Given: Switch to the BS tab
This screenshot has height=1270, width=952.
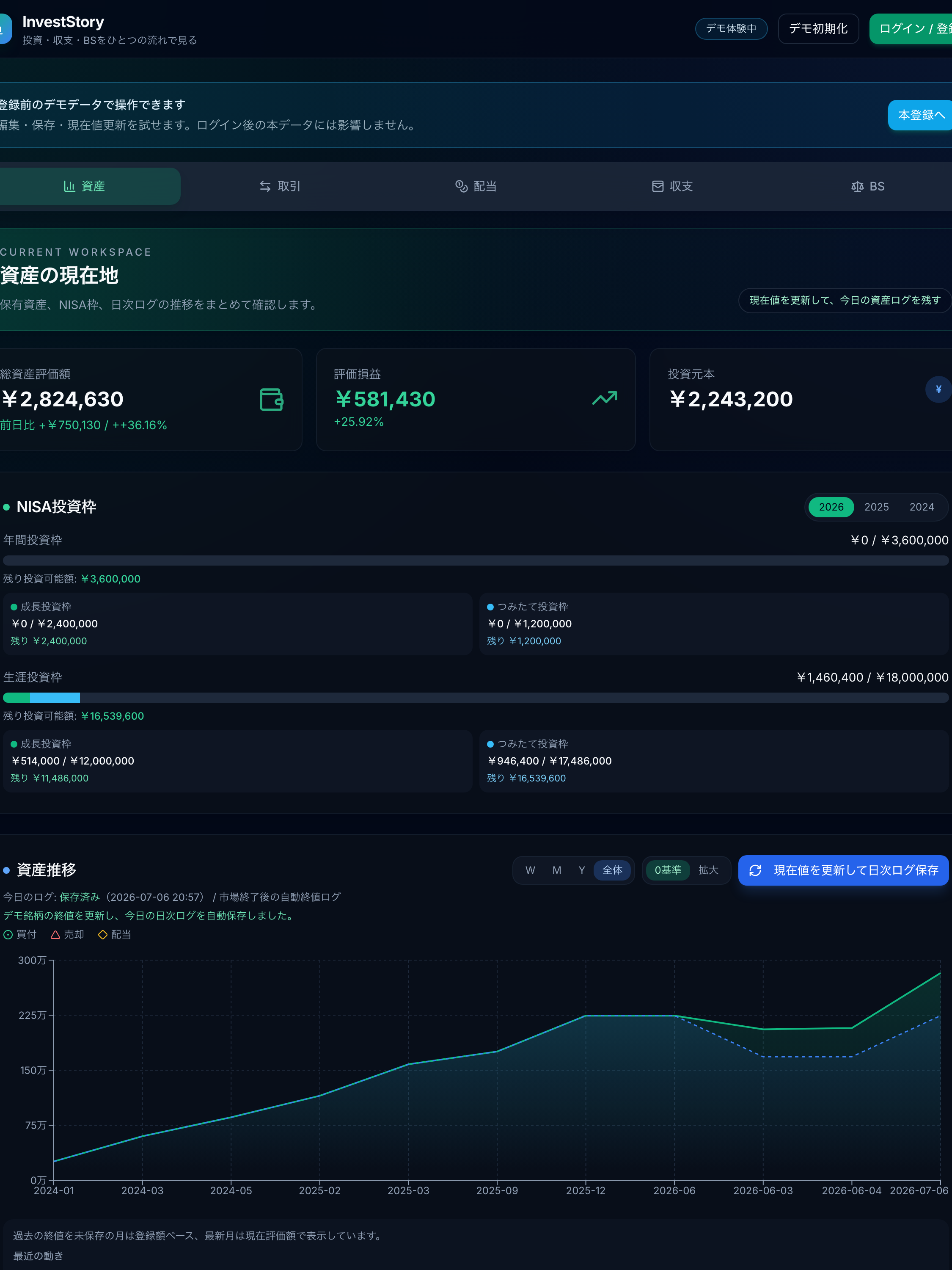Looking at the screenshot, I should click(868, 186).
